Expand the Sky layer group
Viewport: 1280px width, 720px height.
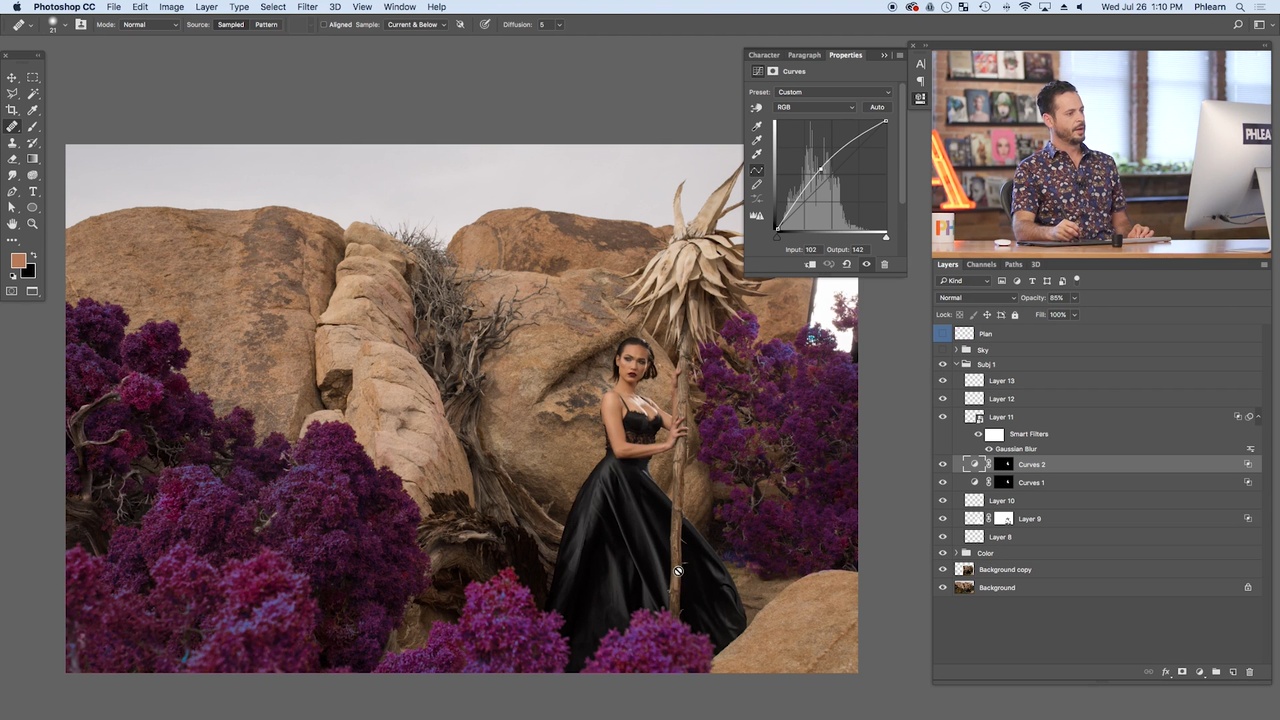point(956,350)
